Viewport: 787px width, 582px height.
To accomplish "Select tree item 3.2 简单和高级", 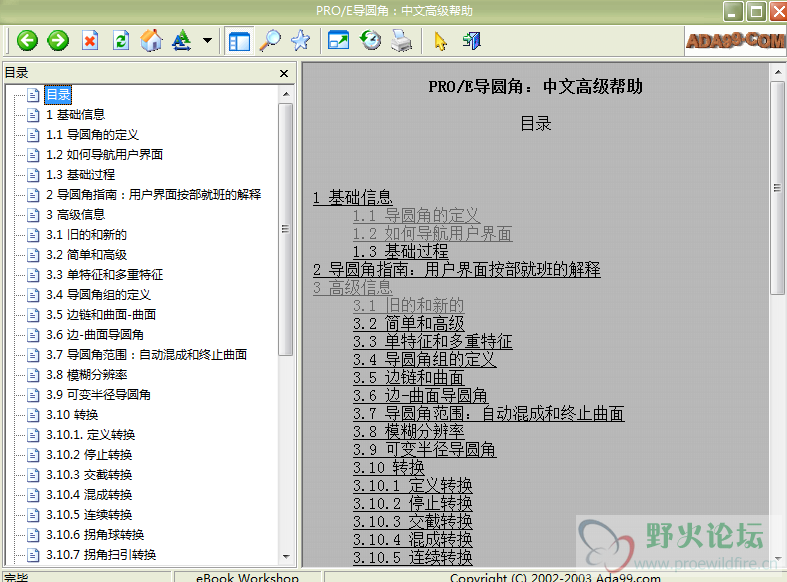I will 86,255.
